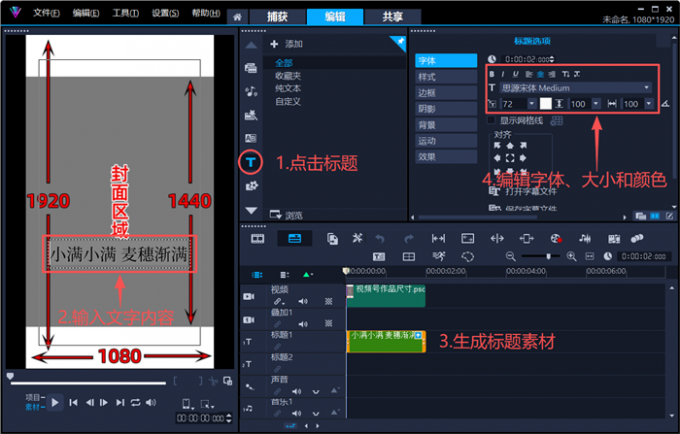Screen dimensions: 680x434
Task: Toggle underline formatting
Action: [515, 74]
